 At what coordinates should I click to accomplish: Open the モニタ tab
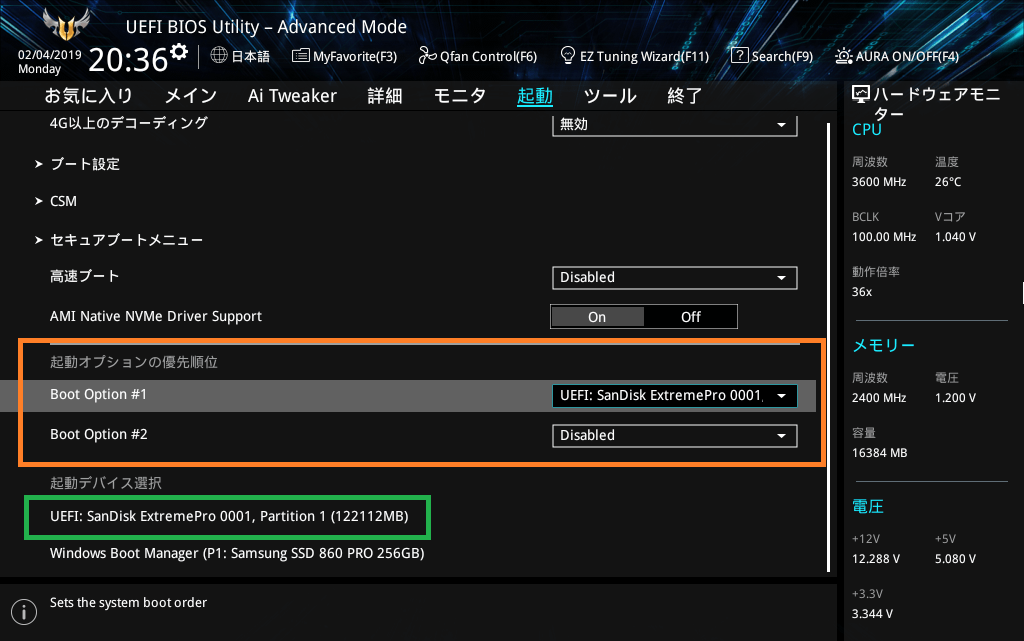click(460, 96)
